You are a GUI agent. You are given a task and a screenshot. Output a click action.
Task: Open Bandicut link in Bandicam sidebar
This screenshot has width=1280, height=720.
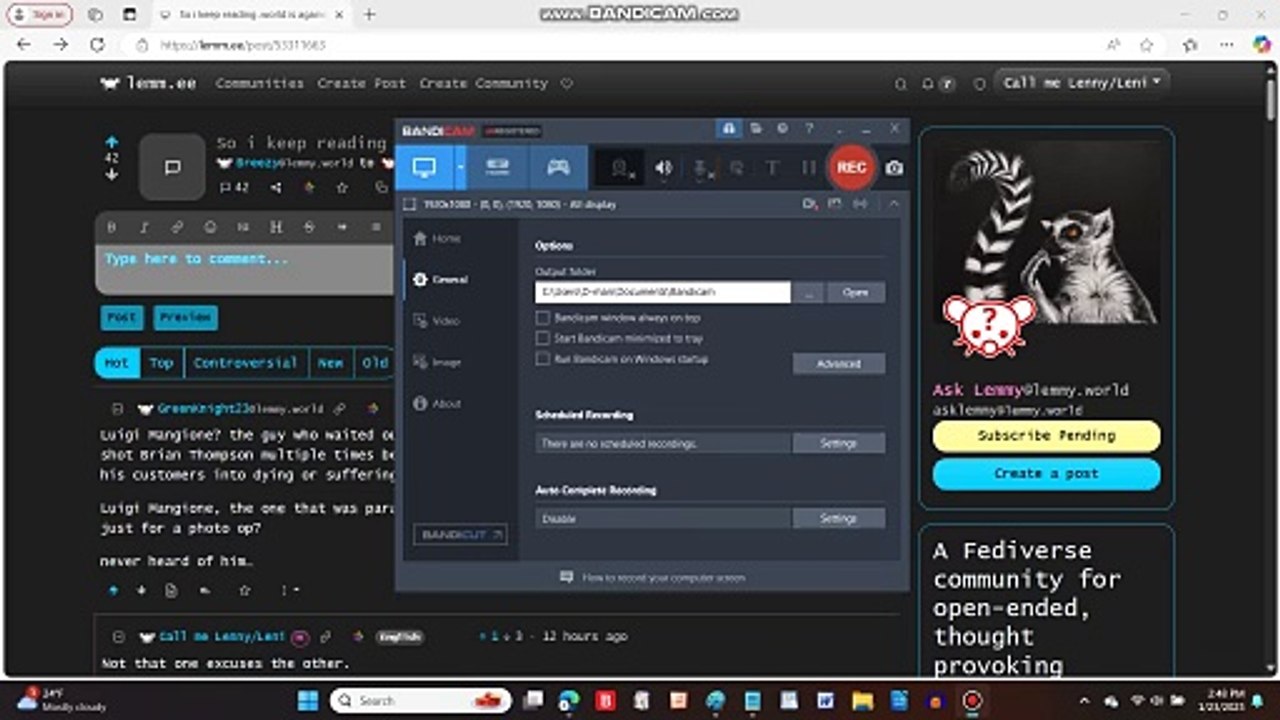[x=460, y=535]
